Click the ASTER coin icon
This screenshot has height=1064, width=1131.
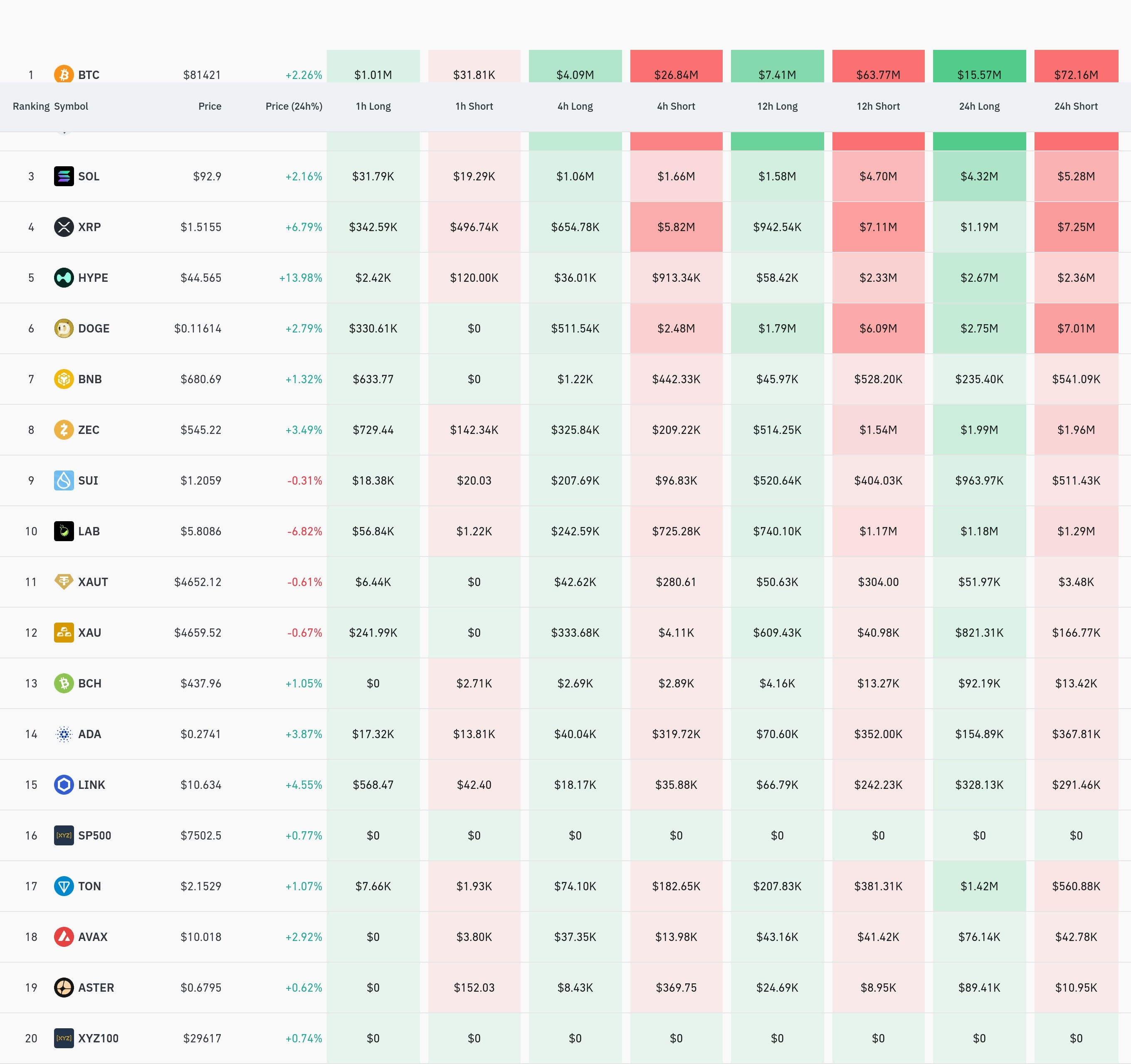point(64,987)
